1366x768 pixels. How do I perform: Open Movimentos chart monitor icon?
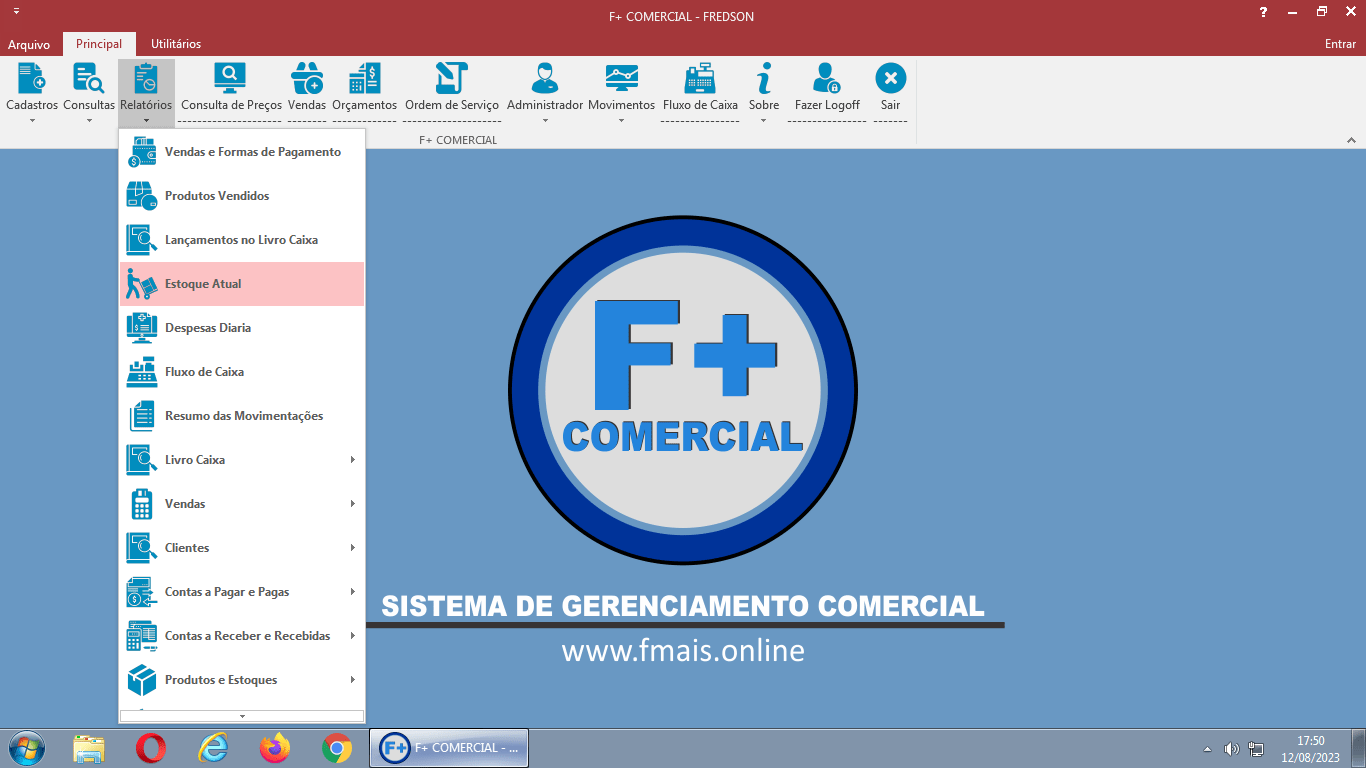tap(621, 78)
